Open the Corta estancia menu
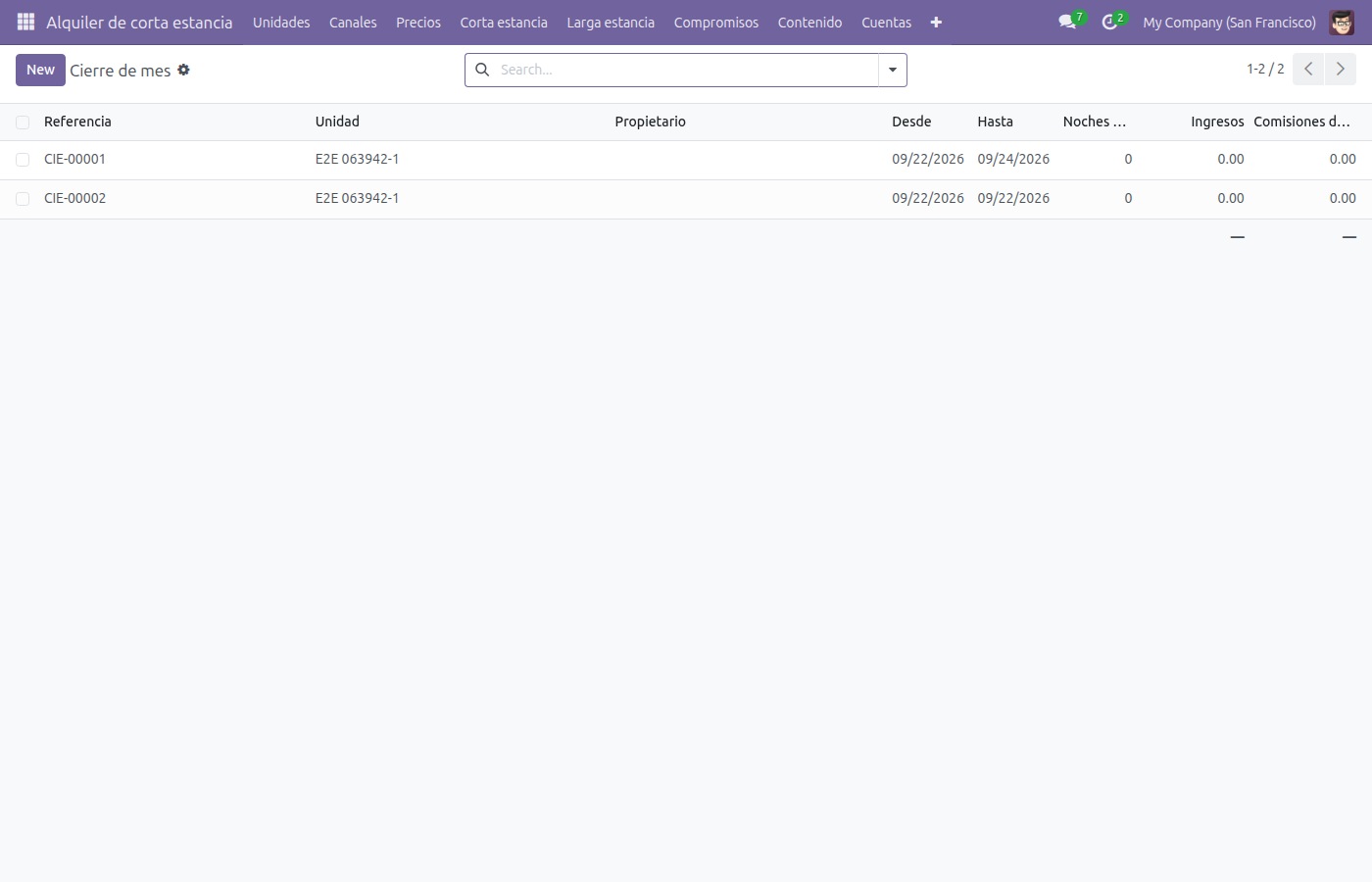The image size is (1372, 882). (504, 23)
